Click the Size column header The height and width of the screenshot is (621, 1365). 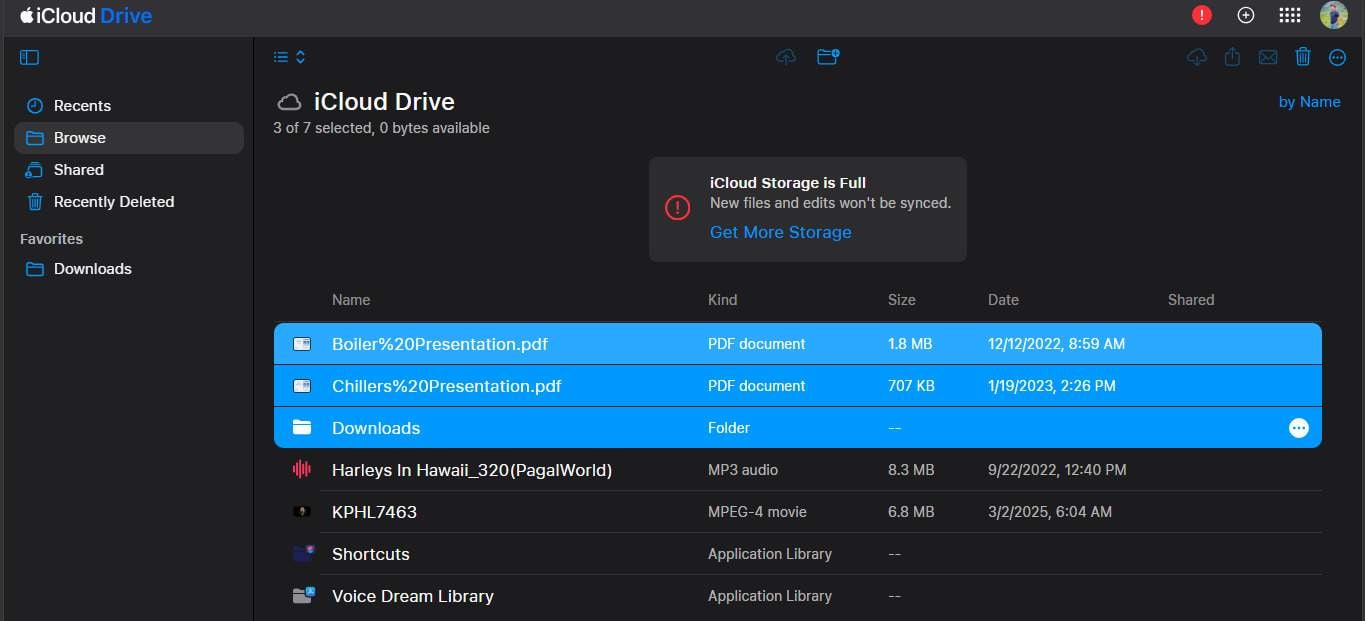[902, 300]
